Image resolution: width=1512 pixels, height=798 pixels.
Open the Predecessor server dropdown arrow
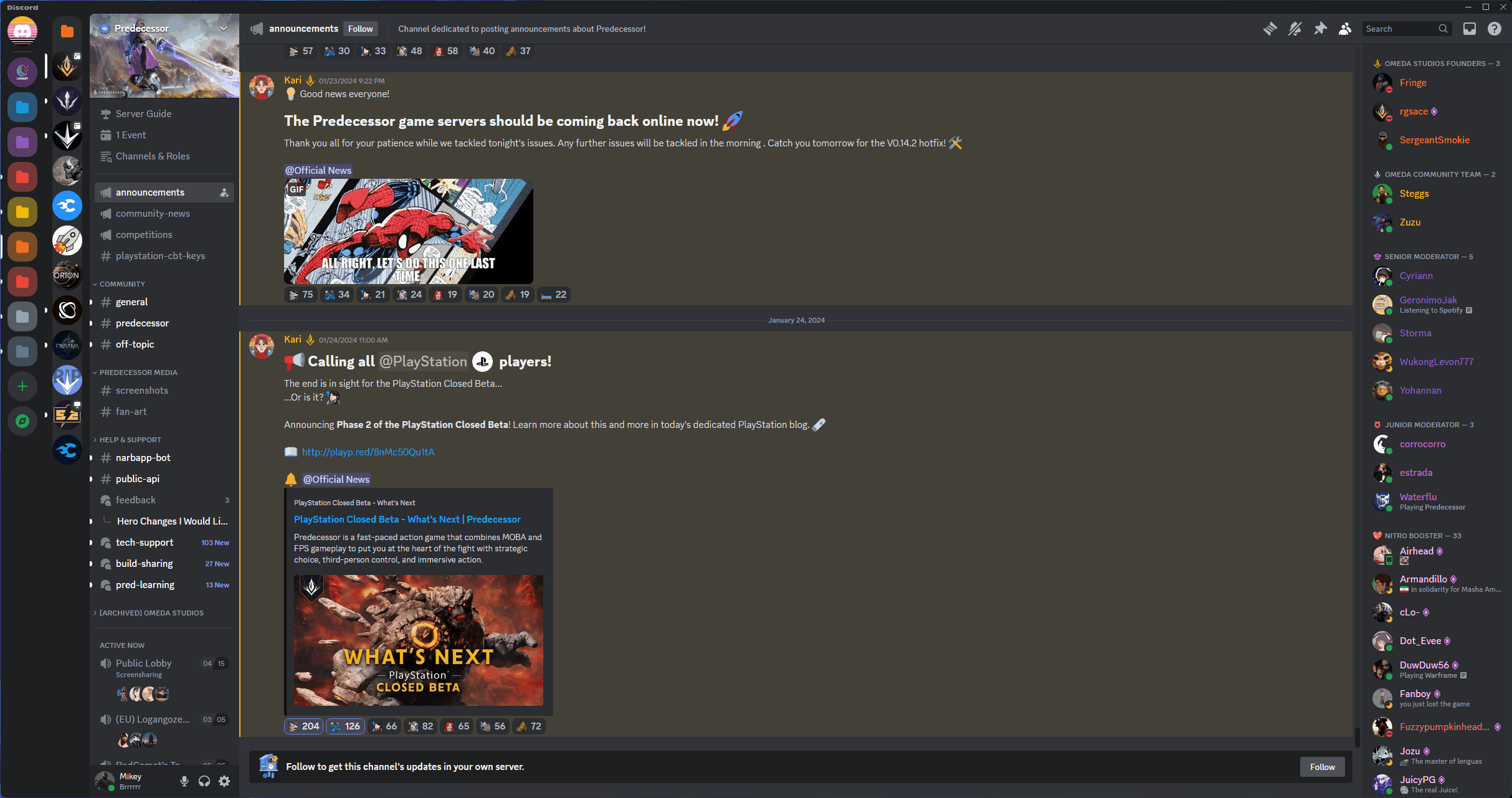[224, 29]
